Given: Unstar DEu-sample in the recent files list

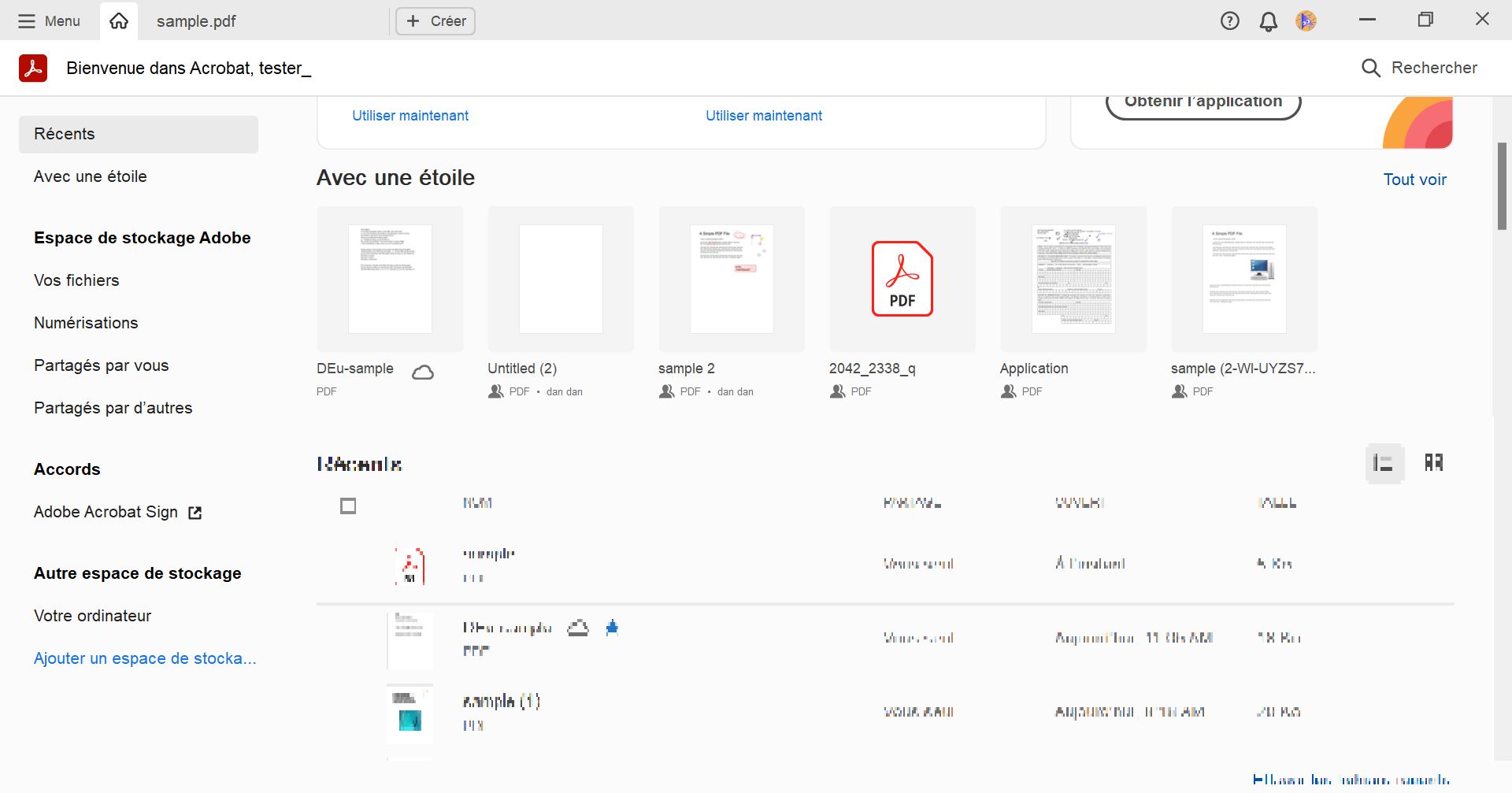Looking at the screenshot, I should point(613,628).
